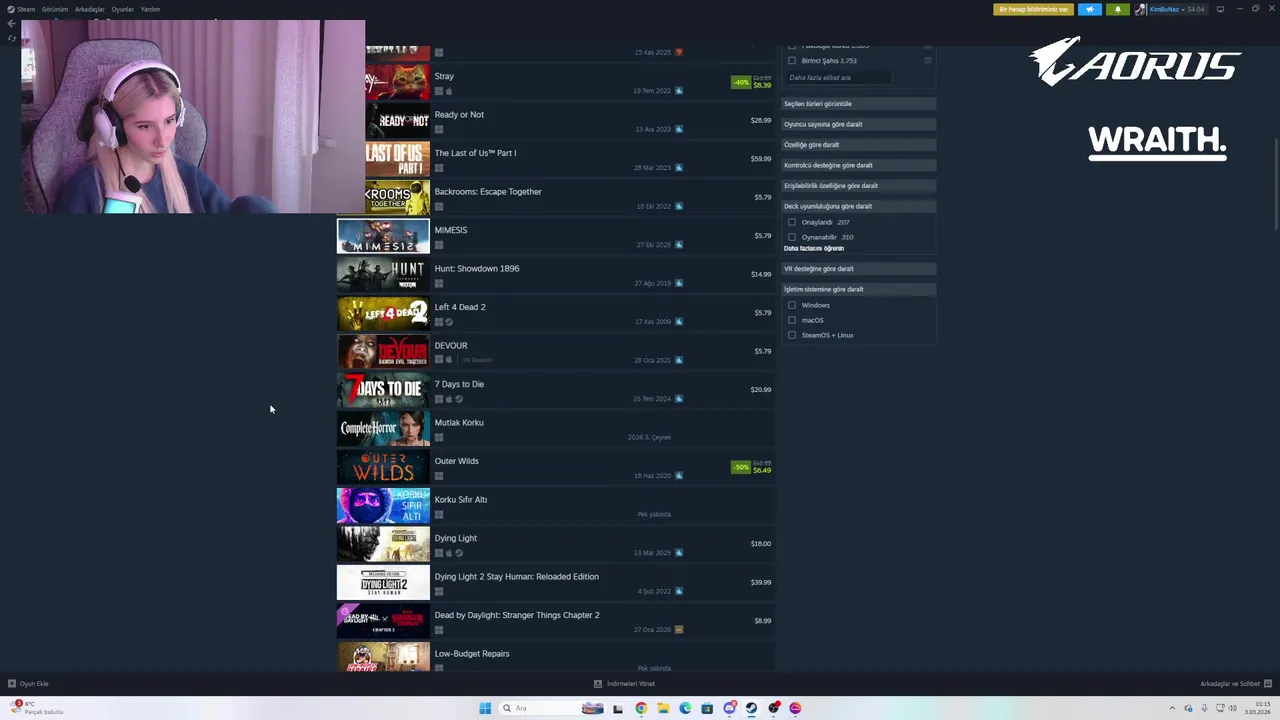Click the Dying Light $18.00 price
Screen dimensions: 1280x720
click(x=761, y=544)
